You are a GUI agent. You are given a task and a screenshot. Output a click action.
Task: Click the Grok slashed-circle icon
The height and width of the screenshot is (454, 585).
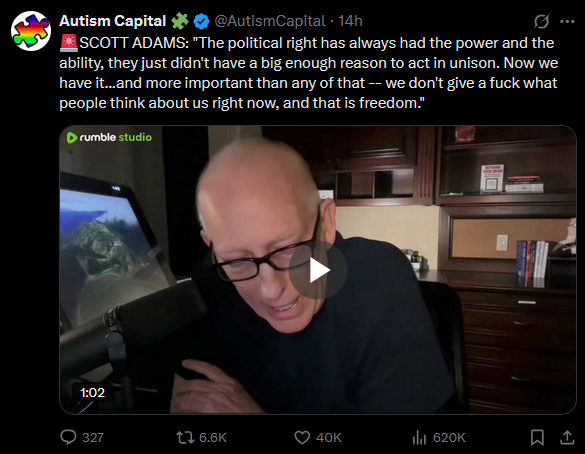[x=541, y=22]
